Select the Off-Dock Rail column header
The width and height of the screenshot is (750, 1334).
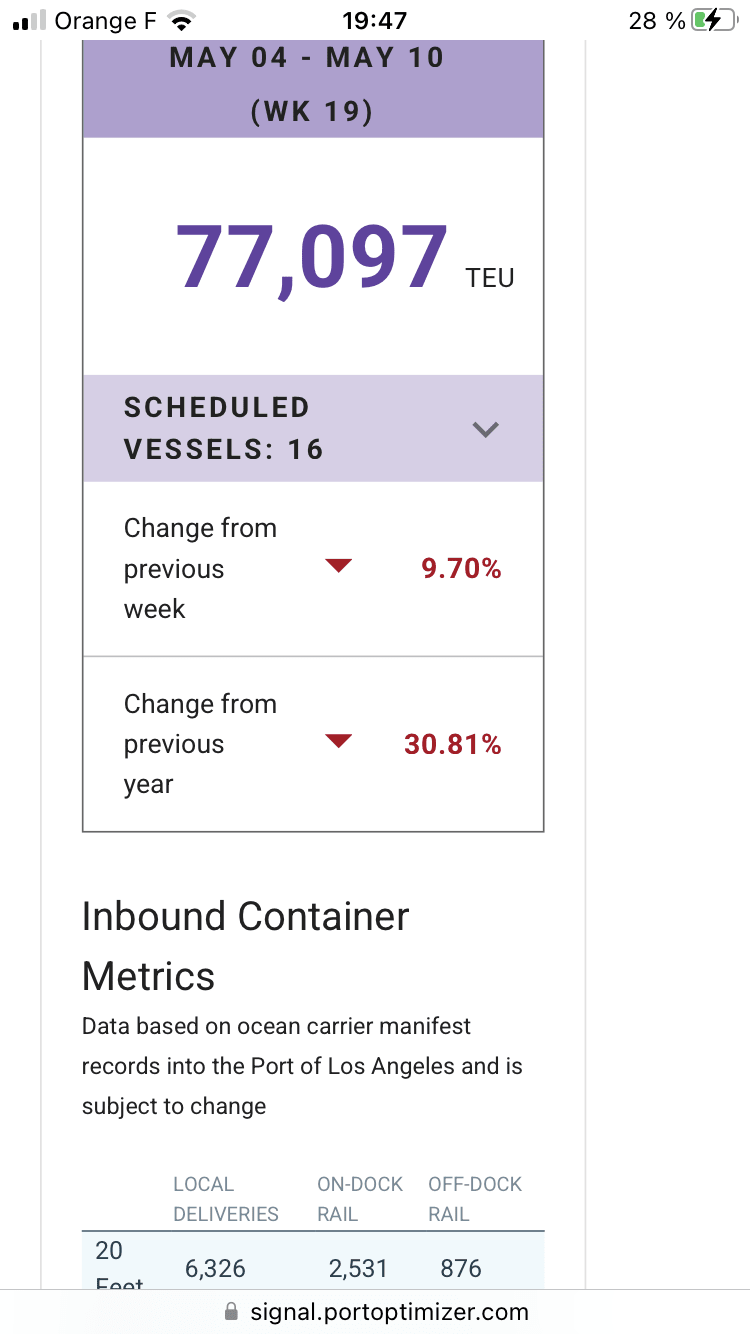pyautogui.click(x=475, y=1199)
